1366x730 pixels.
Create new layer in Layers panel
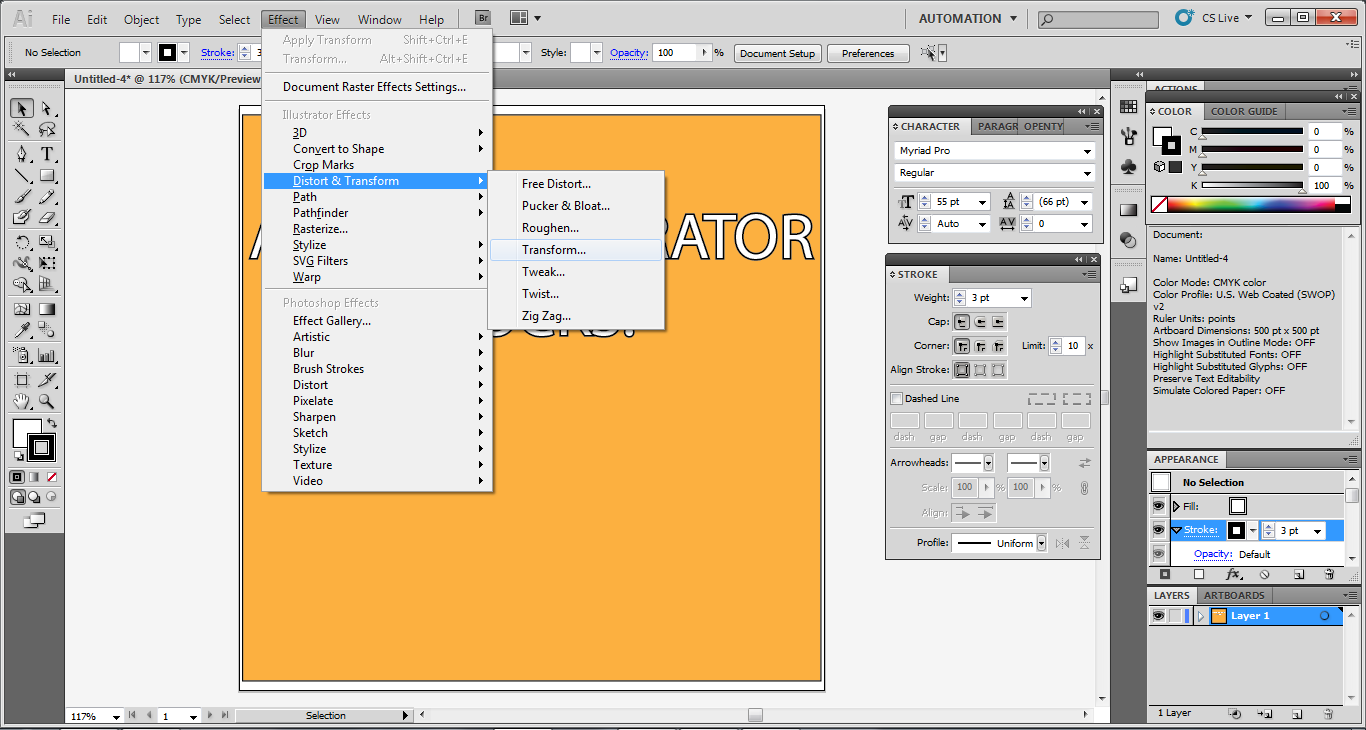pyautogui.click(x=1297, y=714)
